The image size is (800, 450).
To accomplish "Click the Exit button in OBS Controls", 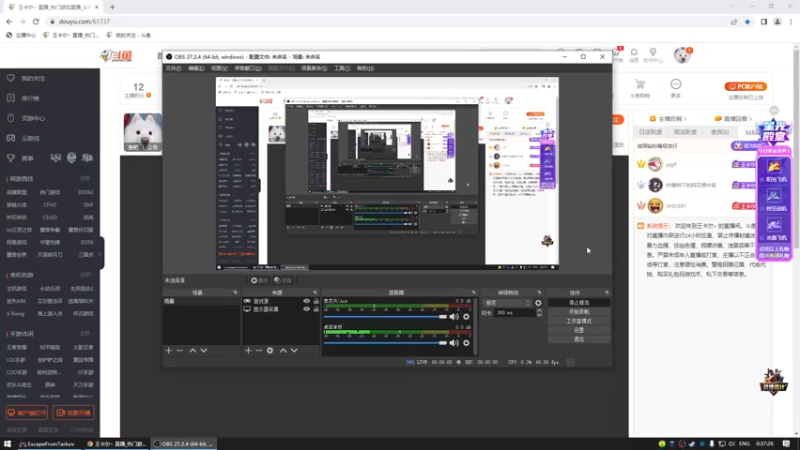I will pyautogui.click(x=579, y=339).
